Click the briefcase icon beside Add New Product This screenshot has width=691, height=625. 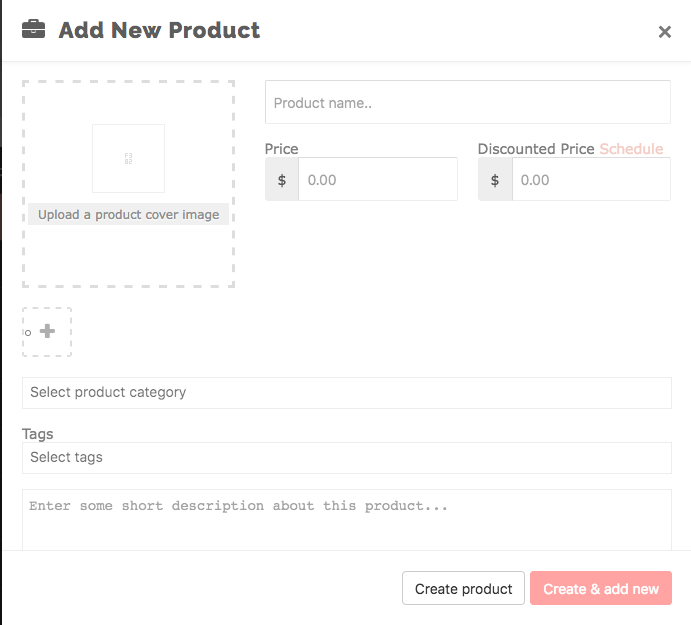point(33,30)
